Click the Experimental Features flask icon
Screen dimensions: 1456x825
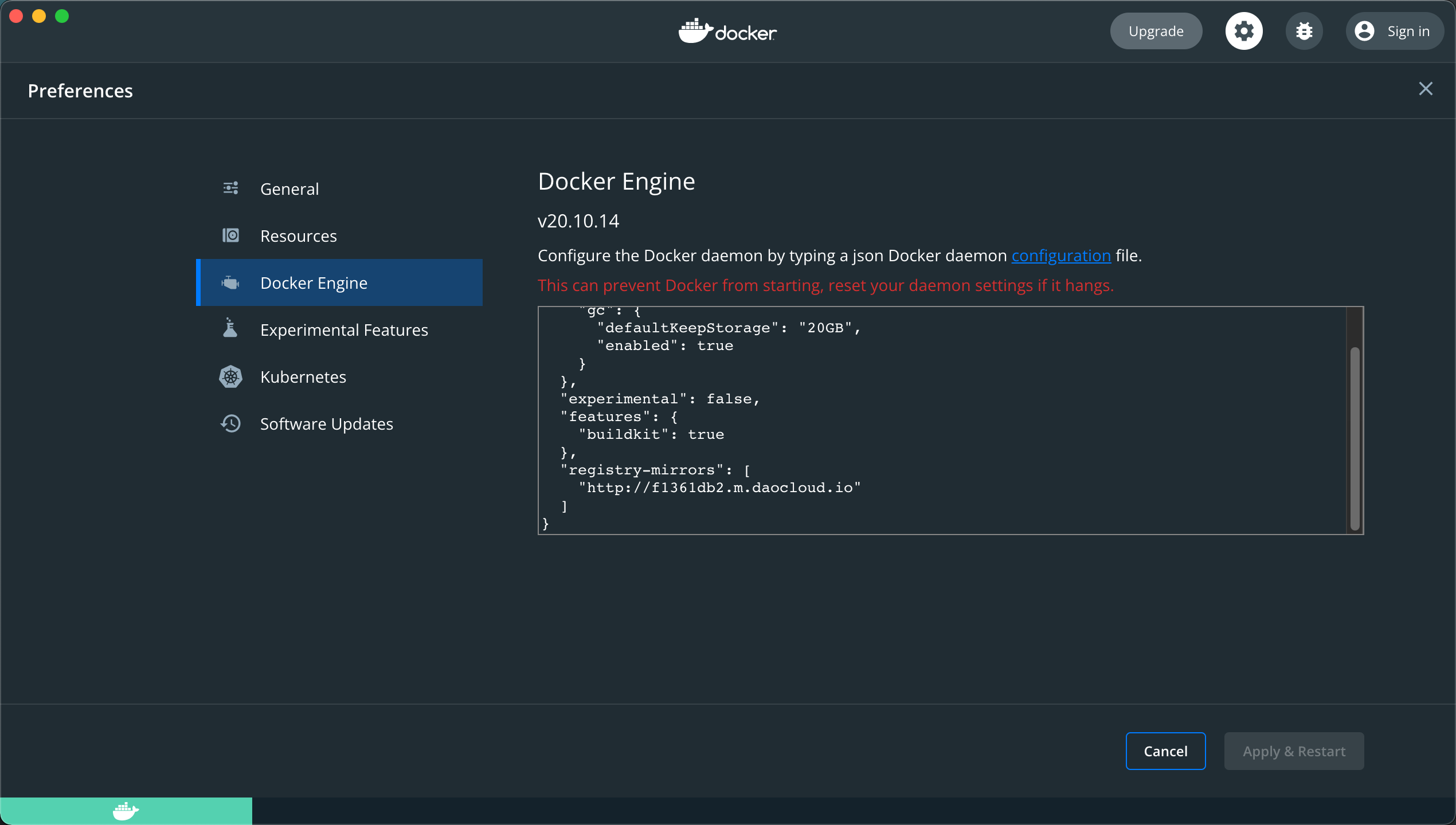pyautogui.click(x=230, y=329)
